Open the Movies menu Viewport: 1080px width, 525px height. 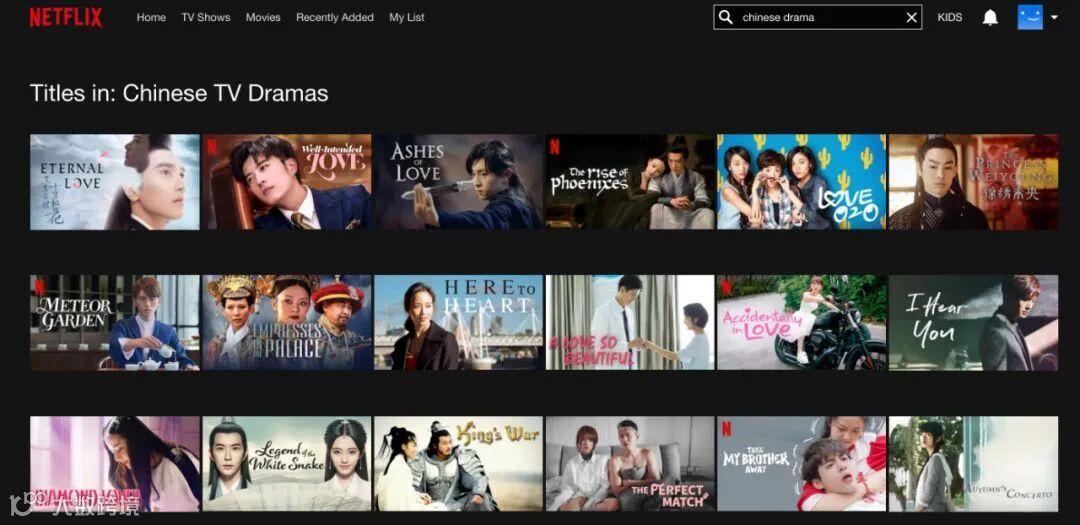click(x=263, y=17)
